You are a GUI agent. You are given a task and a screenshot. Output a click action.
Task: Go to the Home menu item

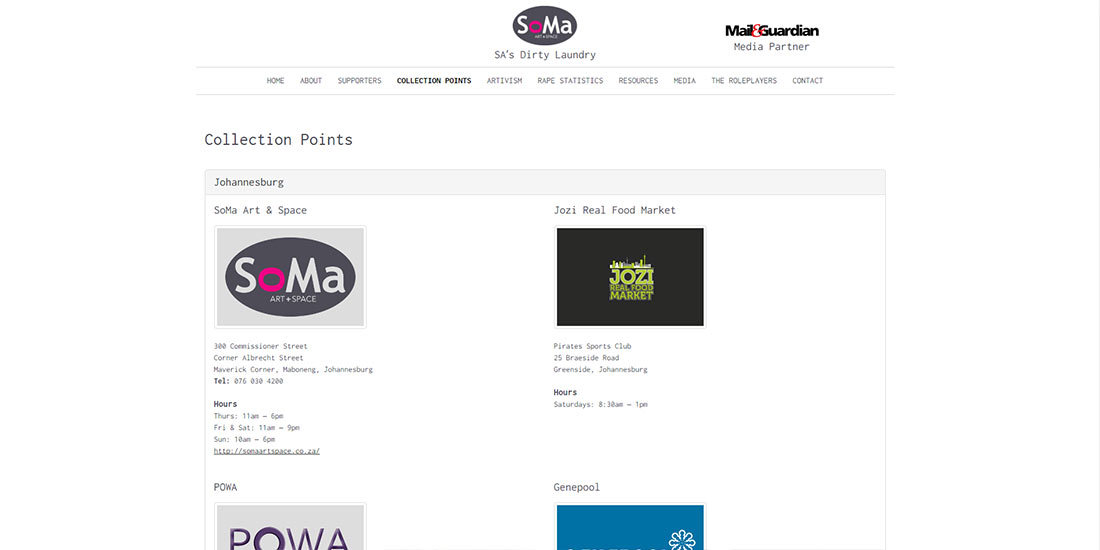click(275, 81)
